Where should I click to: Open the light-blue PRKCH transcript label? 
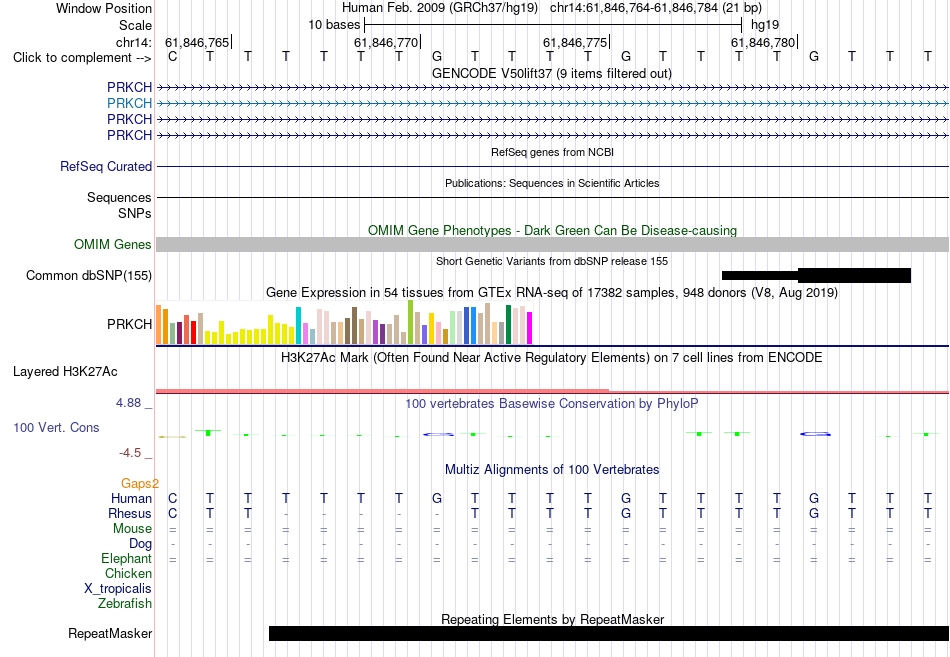[129, 103]
